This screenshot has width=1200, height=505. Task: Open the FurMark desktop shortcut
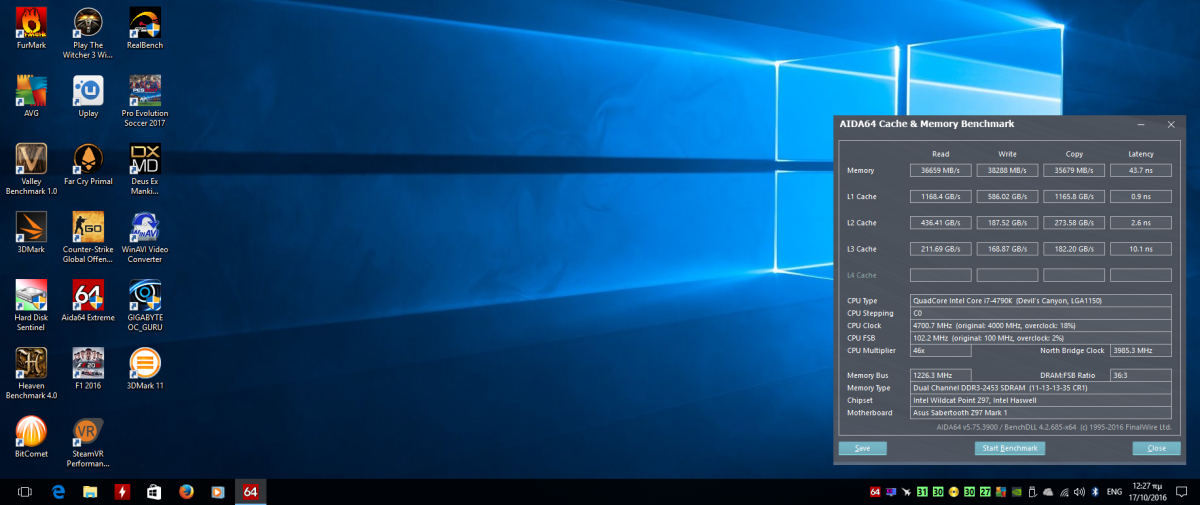(x=32, y=29)
